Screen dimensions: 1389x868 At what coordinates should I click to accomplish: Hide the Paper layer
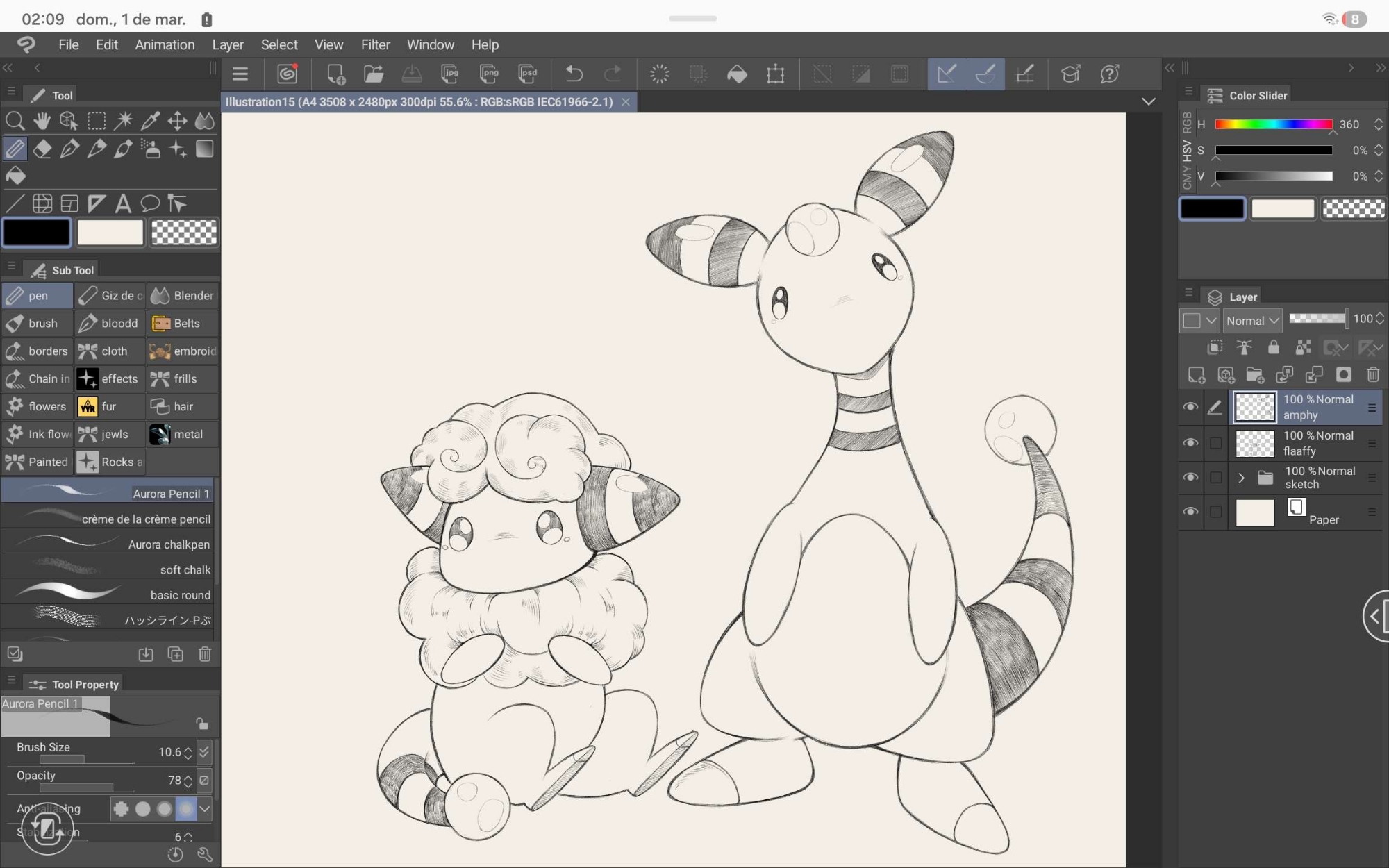(1190, 512)
